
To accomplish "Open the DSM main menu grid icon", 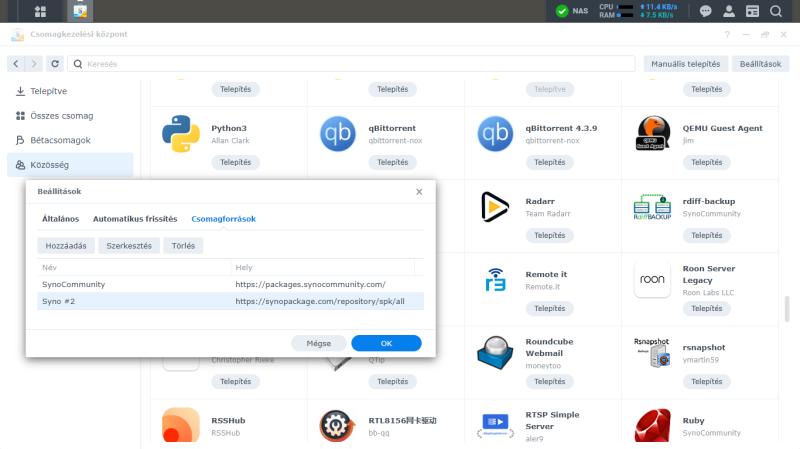I will [40, 11].
